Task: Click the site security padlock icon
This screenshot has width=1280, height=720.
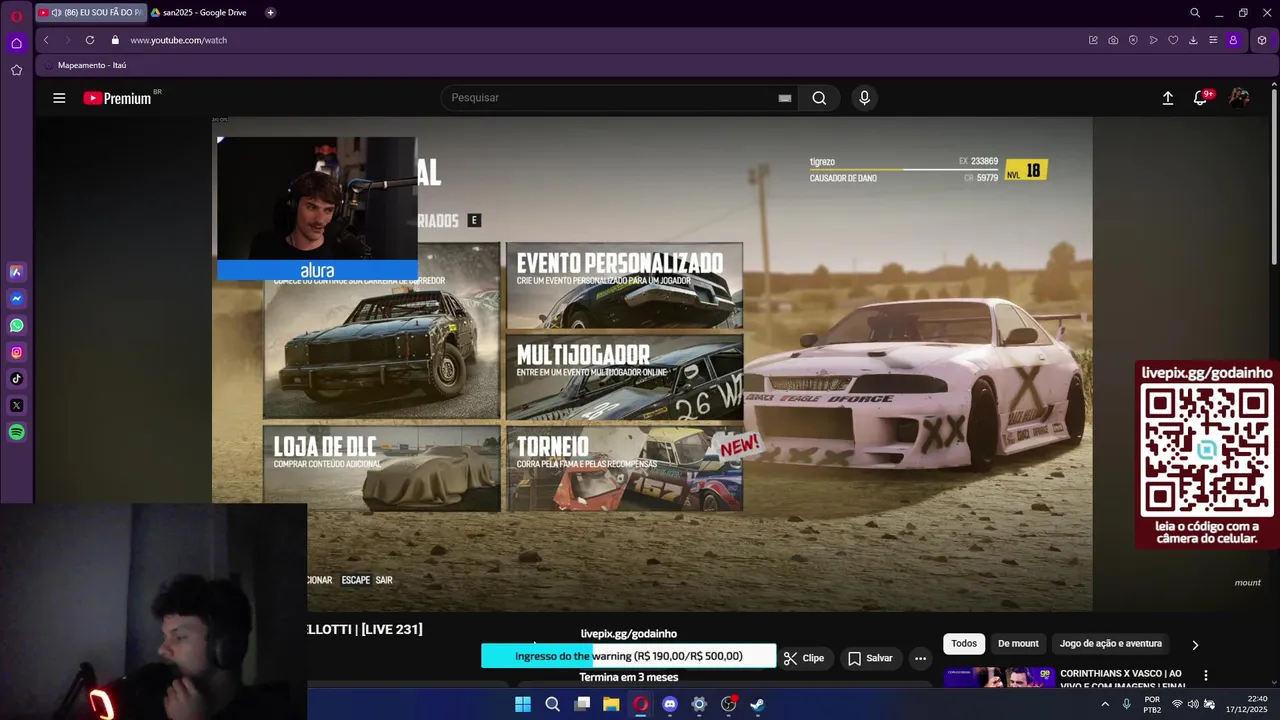Action: click(x=115, y=40)
